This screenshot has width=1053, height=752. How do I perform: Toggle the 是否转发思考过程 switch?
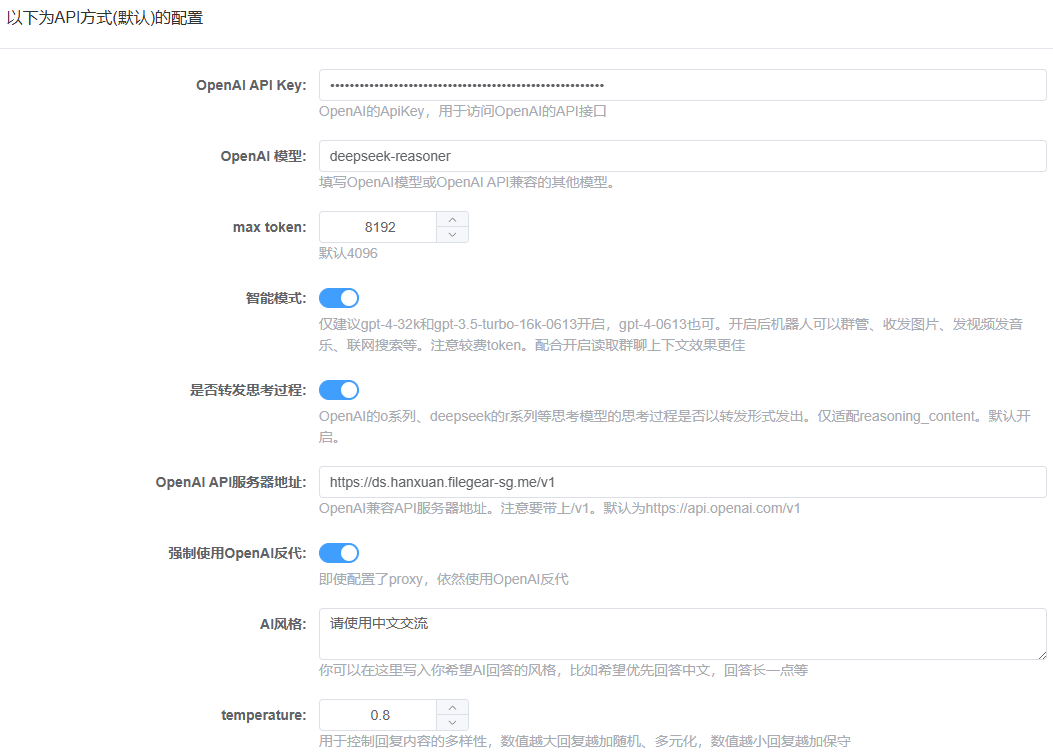point(339,390)
